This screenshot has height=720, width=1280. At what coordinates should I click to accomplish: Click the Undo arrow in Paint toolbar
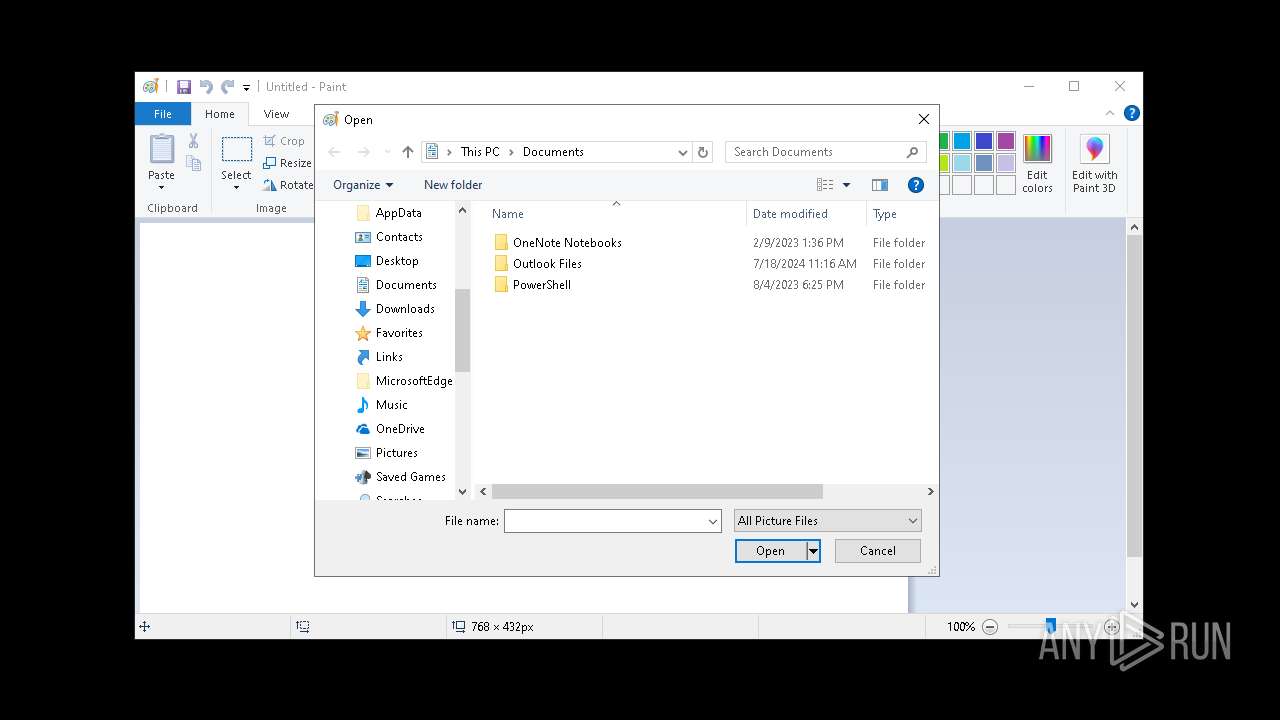tap(206, 87)
